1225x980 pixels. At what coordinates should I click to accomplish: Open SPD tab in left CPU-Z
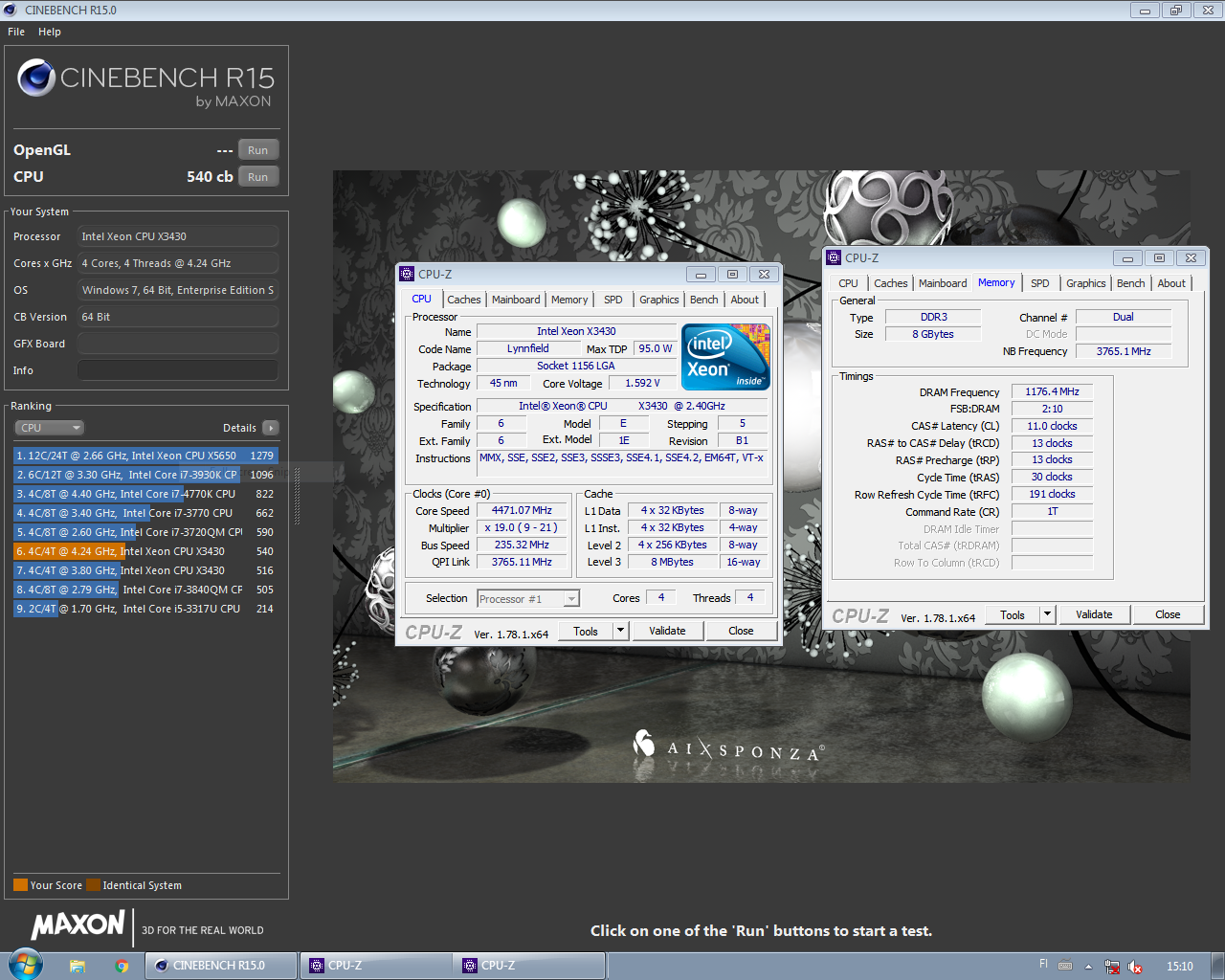613,300
